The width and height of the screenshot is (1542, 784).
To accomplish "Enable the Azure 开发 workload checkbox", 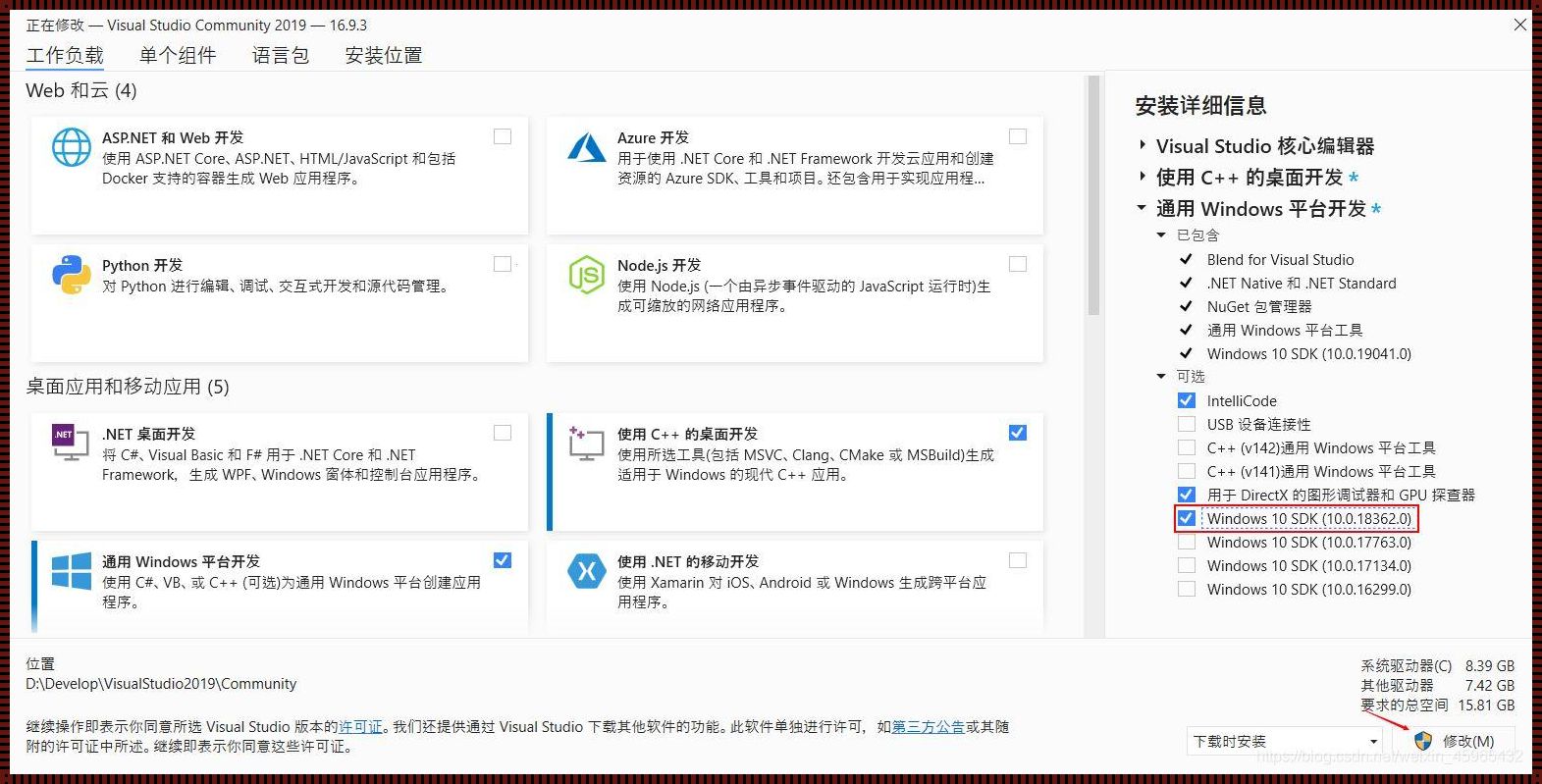I will tap(1018, 136).
